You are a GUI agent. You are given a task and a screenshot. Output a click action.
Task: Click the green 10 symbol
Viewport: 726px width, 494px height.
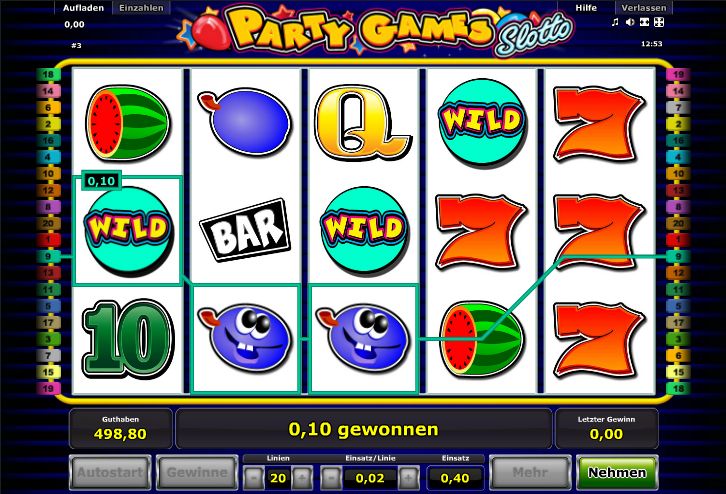128,338
